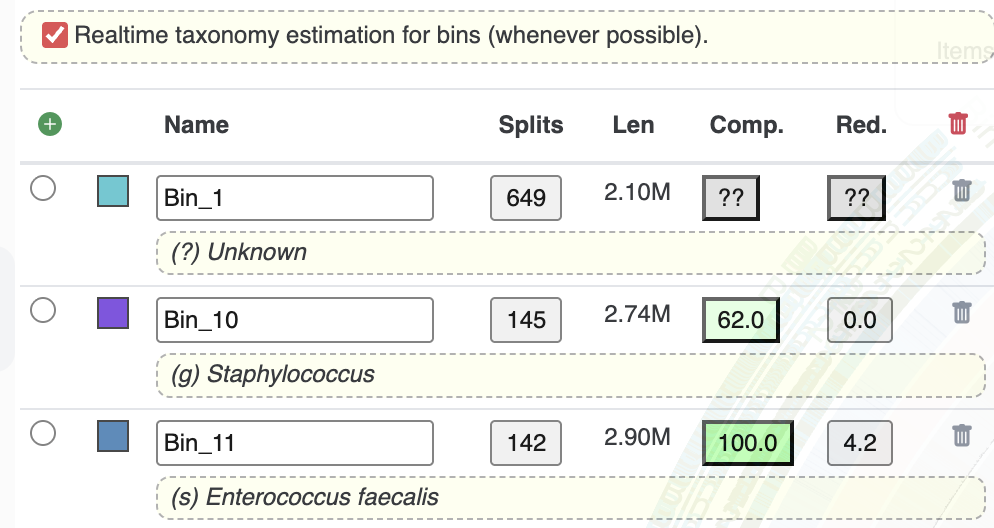Open the Bin_10 purple color swatch
The height and width of the screenshot is (528, 994).
pyautogui.click(x=113, y=313)
